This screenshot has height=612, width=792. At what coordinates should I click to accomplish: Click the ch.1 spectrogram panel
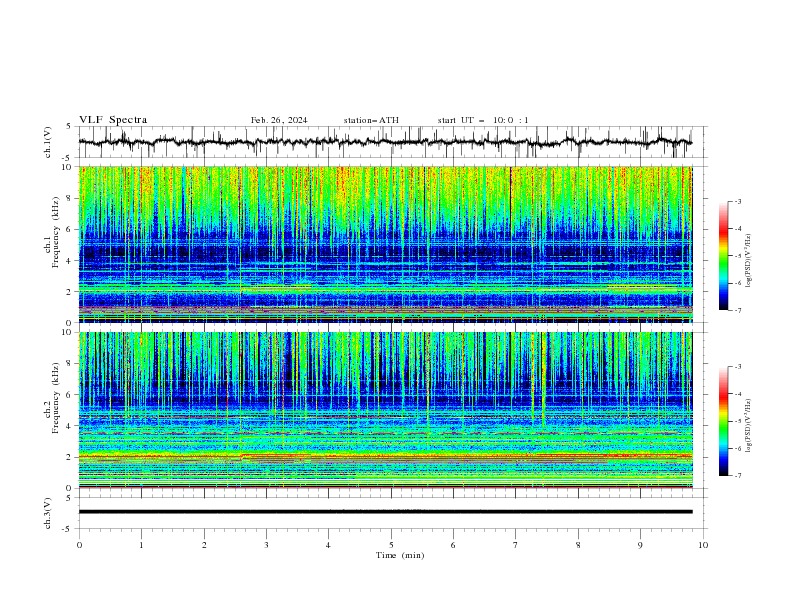point(385,244)
